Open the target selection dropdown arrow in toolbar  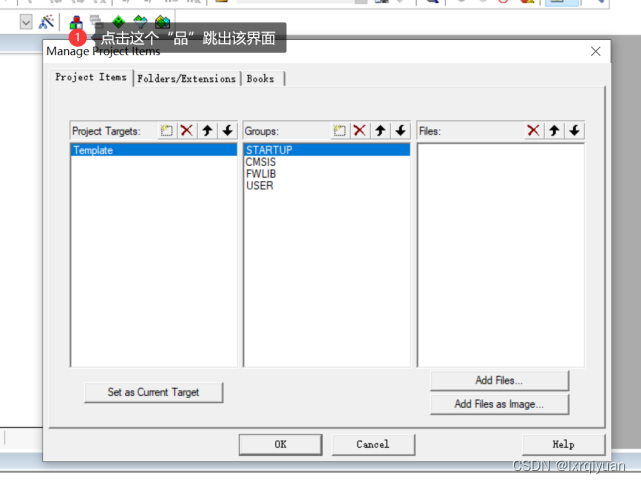[26, 22]
